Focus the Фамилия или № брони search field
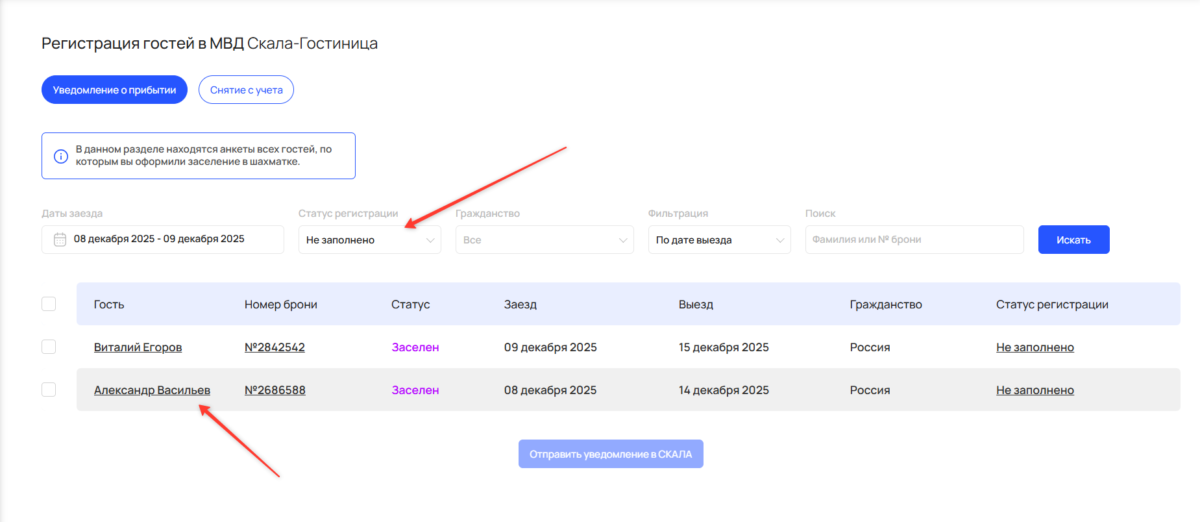The height and width of the screenshot is (522, 1200). pyautogui.click(x=914, y=240)
